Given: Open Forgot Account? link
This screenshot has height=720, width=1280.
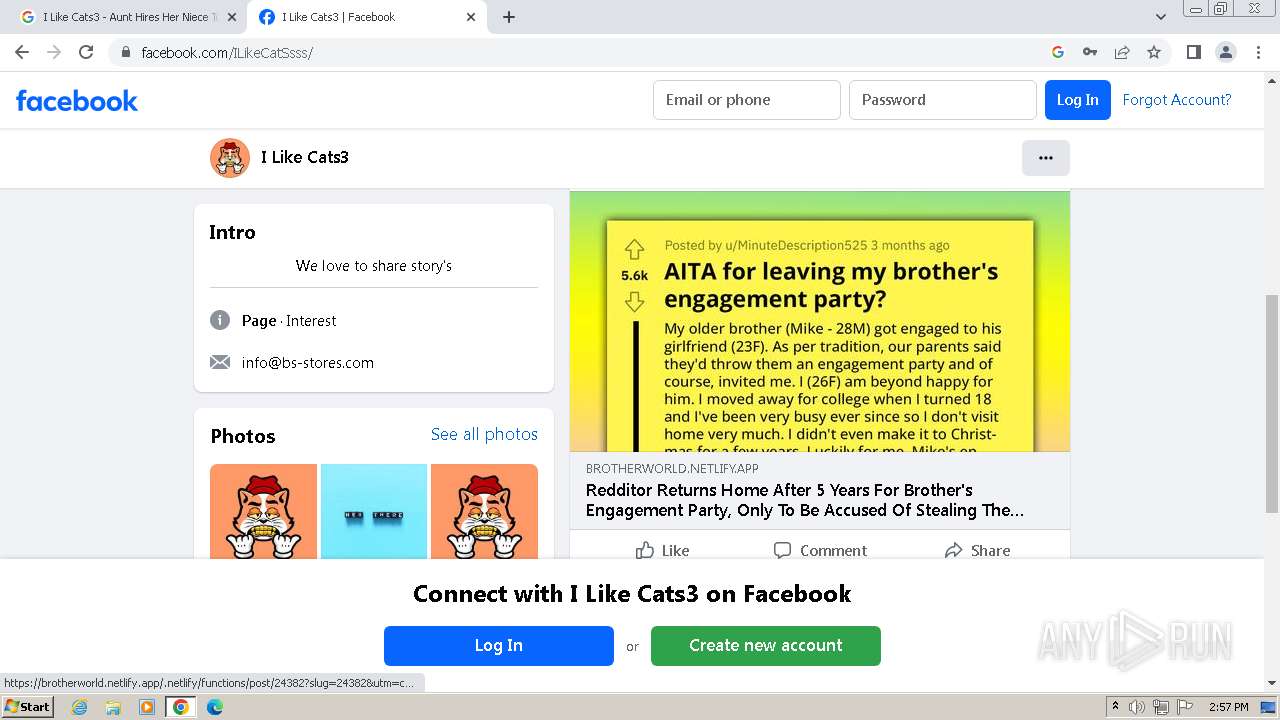Looking at the screenshot, I should coord(1177,100).
